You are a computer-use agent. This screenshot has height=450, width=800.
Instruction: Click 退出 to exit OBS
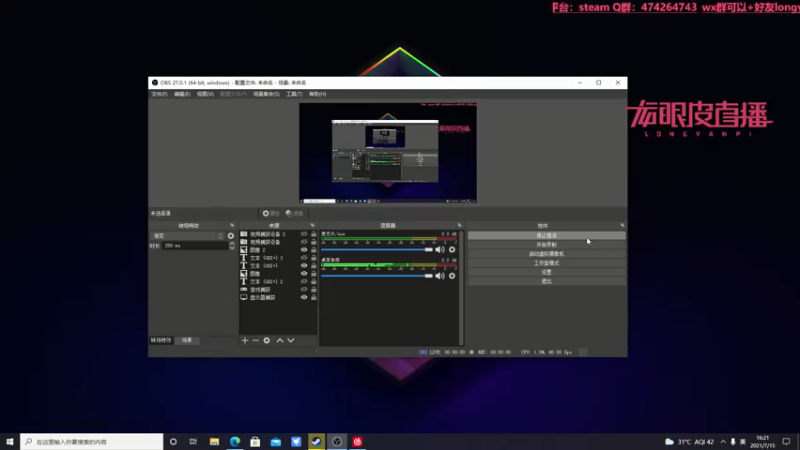546,281
